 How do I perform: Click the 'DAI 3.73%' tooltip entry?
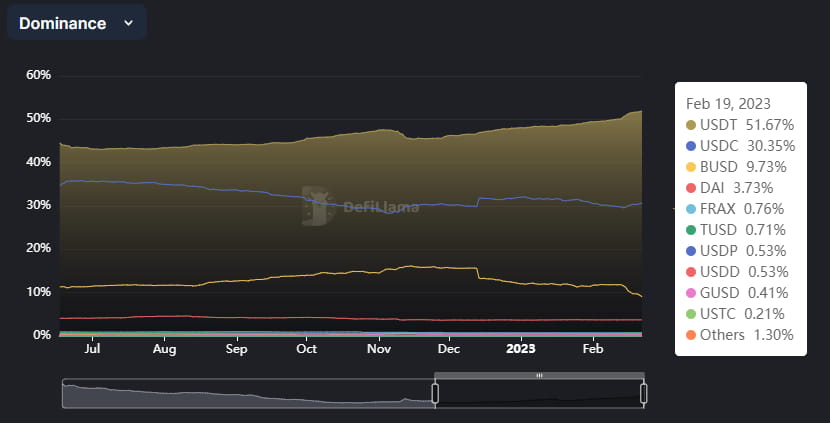(729, 188)
